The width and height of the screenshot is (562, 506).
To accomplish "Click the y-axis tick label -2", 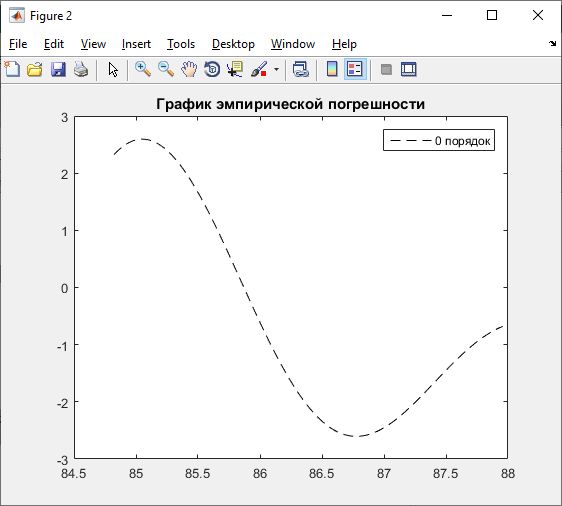I will [62, 404].
